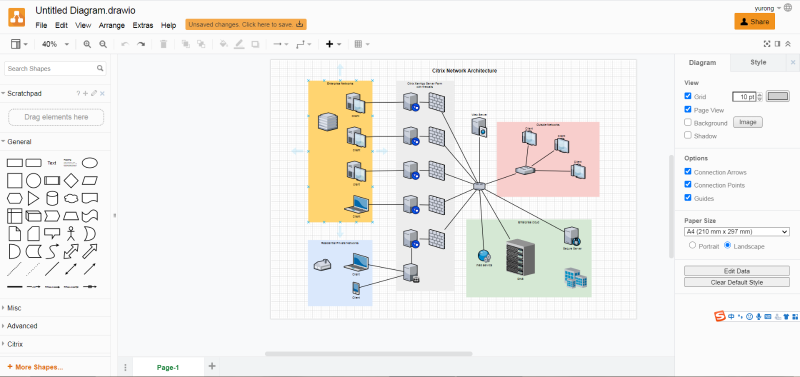Close the Scratchpad section
The image size is (800, 377).
pos(102,93)
